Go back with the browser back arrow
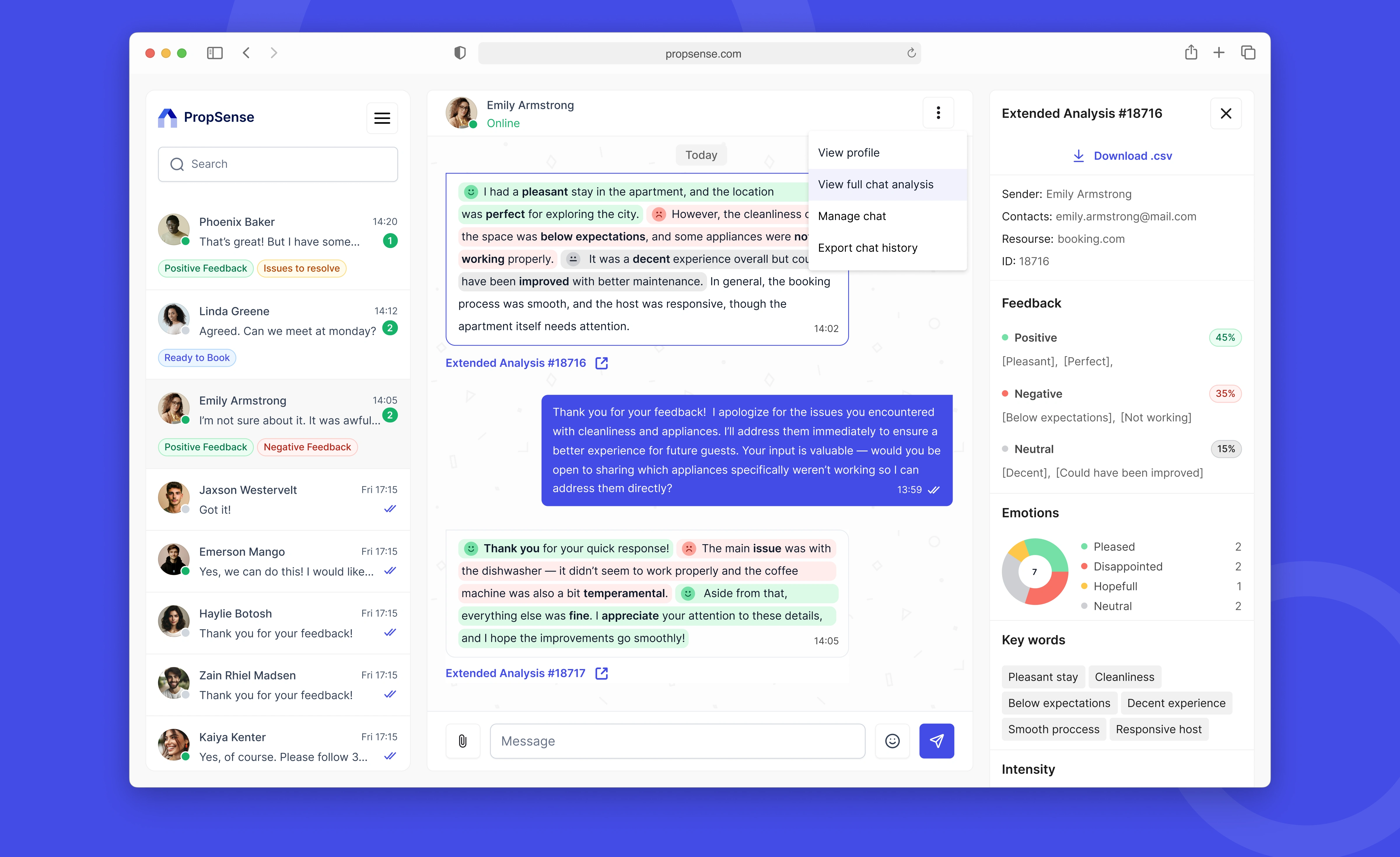Screen dimensions: 1400x857 coord(246,53)
